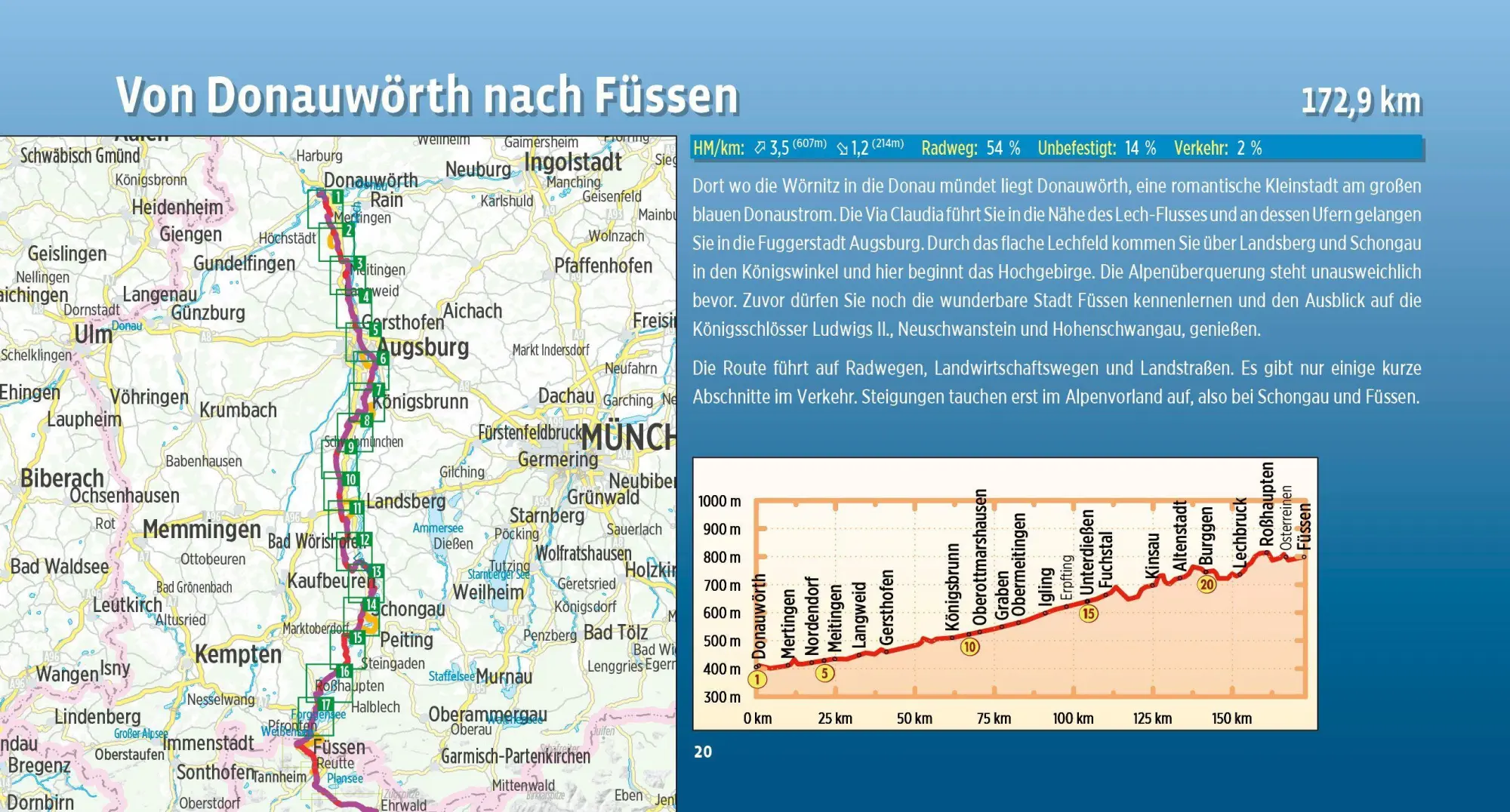Viewport: 1510px width, 812px height.
Task: Click the '0 km' distance axis label
Action: coord(757,718)
